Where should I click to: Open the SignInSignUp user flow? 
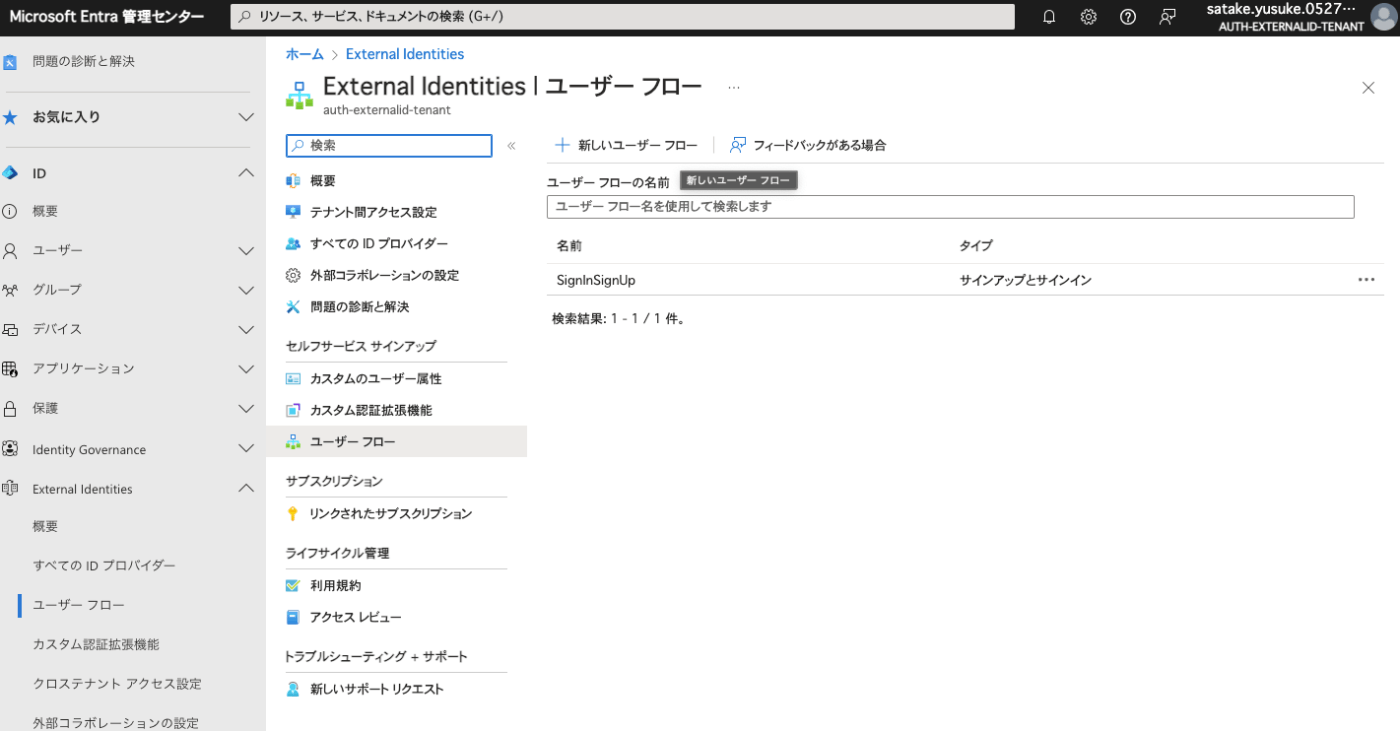pos(596,280)
